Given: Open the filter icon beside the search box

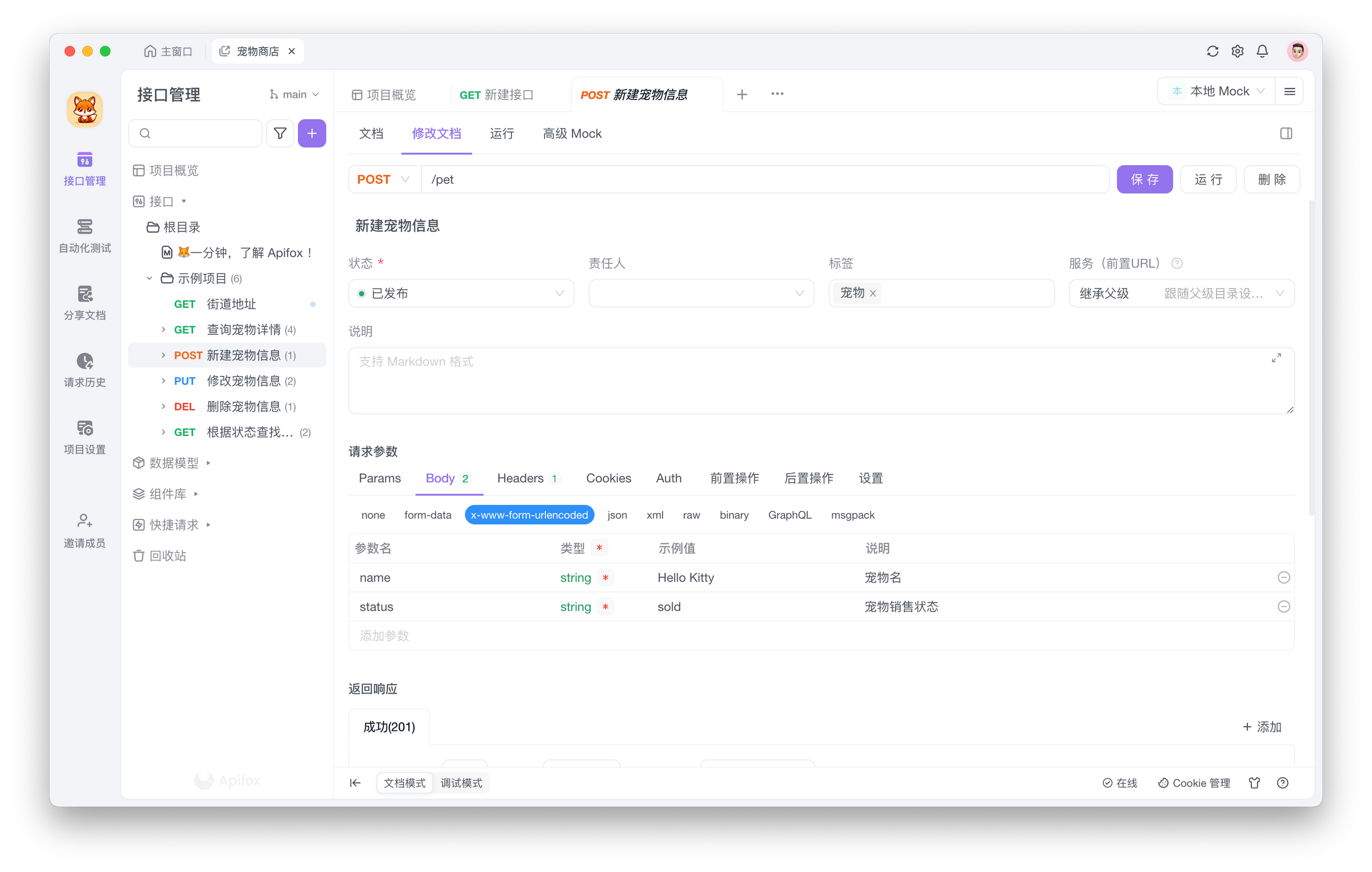Looking at the screenshot, I should (280, 133).
